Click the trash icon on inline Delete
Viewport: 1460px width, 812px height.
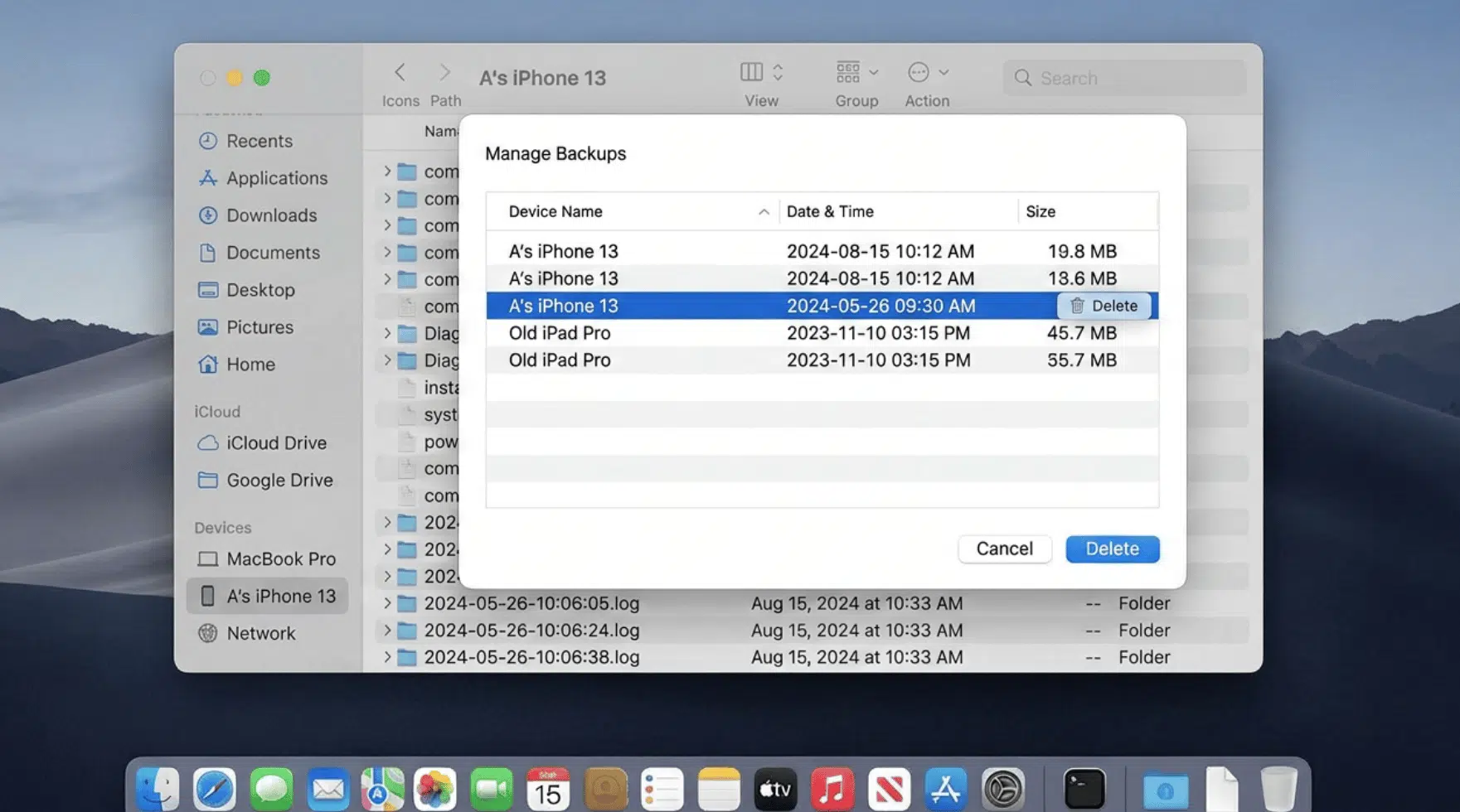click(x=1076, y=306)
